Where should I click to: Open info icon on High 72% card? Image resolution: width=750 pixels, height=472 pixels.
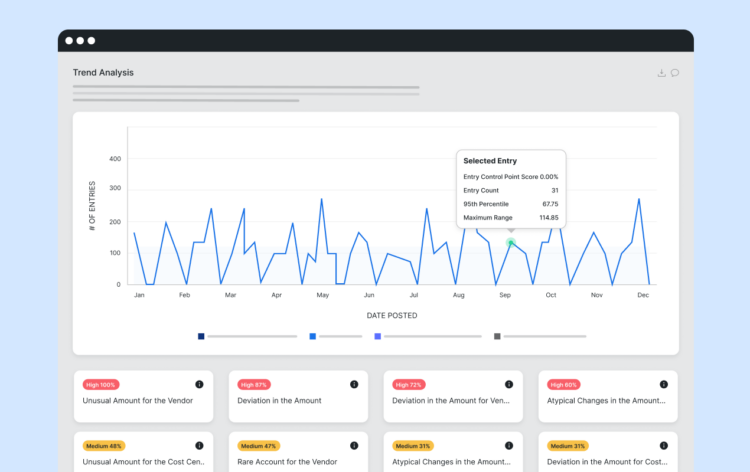(509, 384)
